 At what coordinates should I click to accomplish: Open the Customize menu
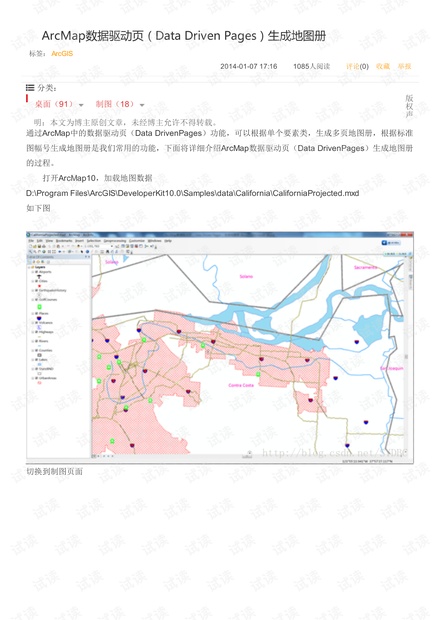pyautogui.click(x=137, y=241)
